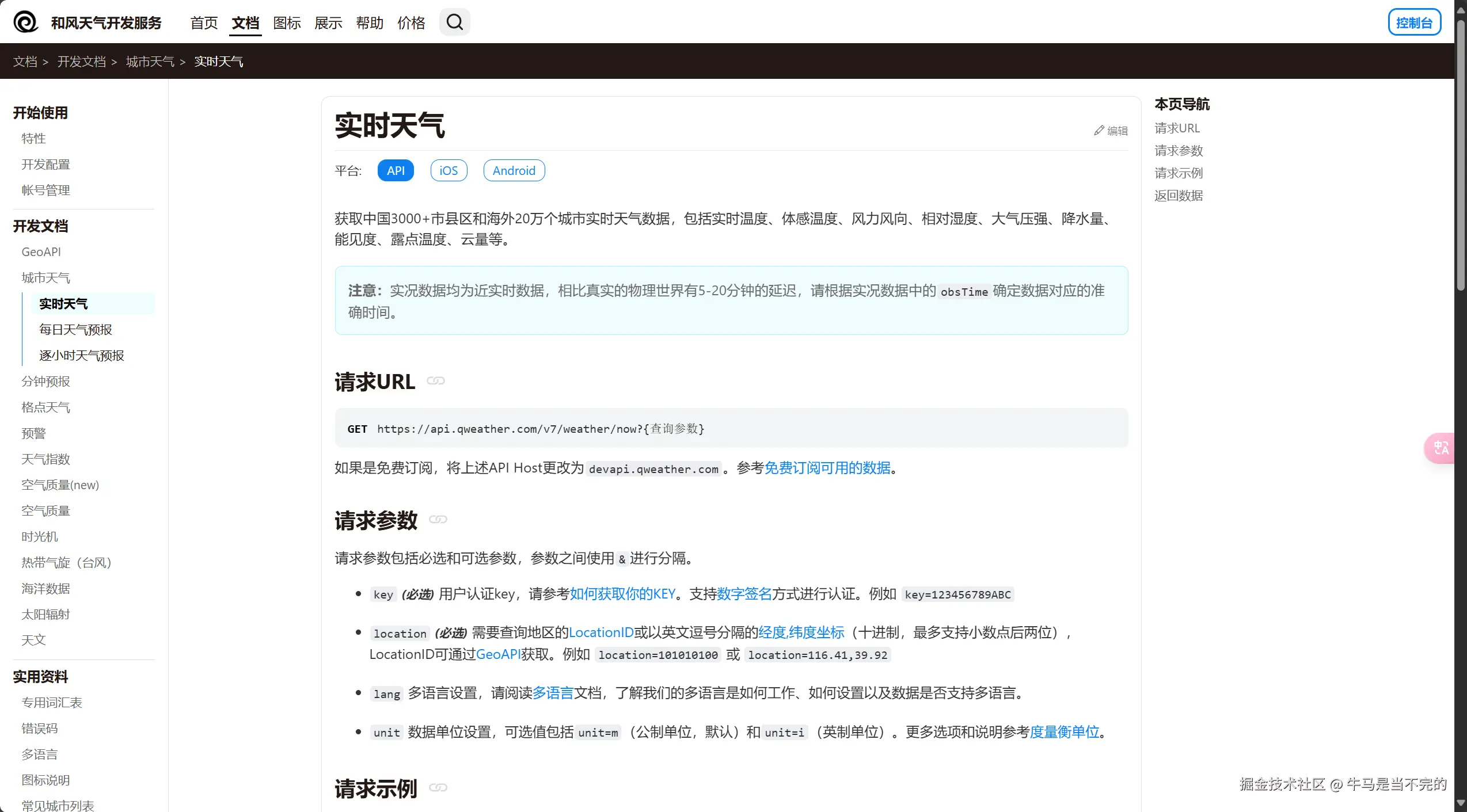
Task: Open the 免费订阅可用的数据 link
Action: 827,468
